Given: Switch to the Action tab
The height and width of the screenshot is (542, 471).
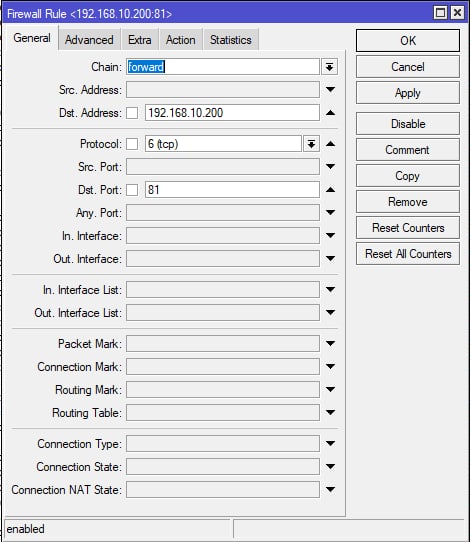Looking at the screenshot, I should pyautogui.click(x=180, y=40).
